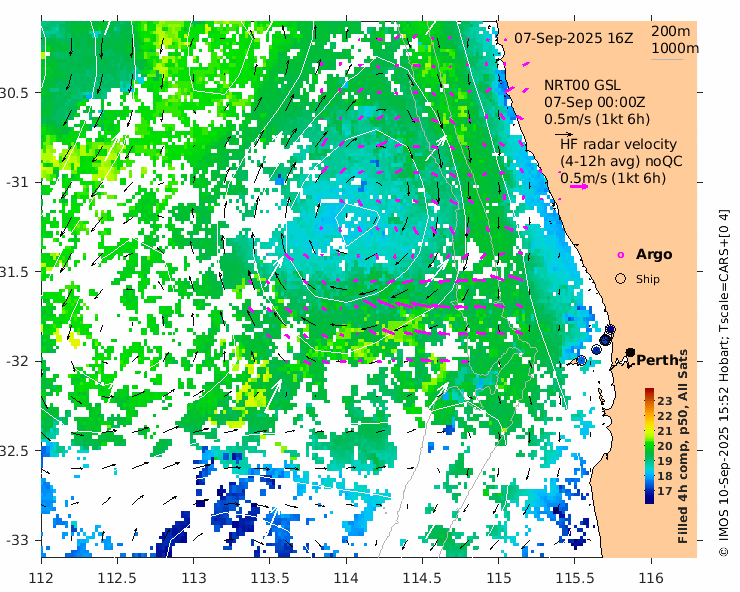
Task: Click the longitude axis label '114'
Action: (346, 578)
